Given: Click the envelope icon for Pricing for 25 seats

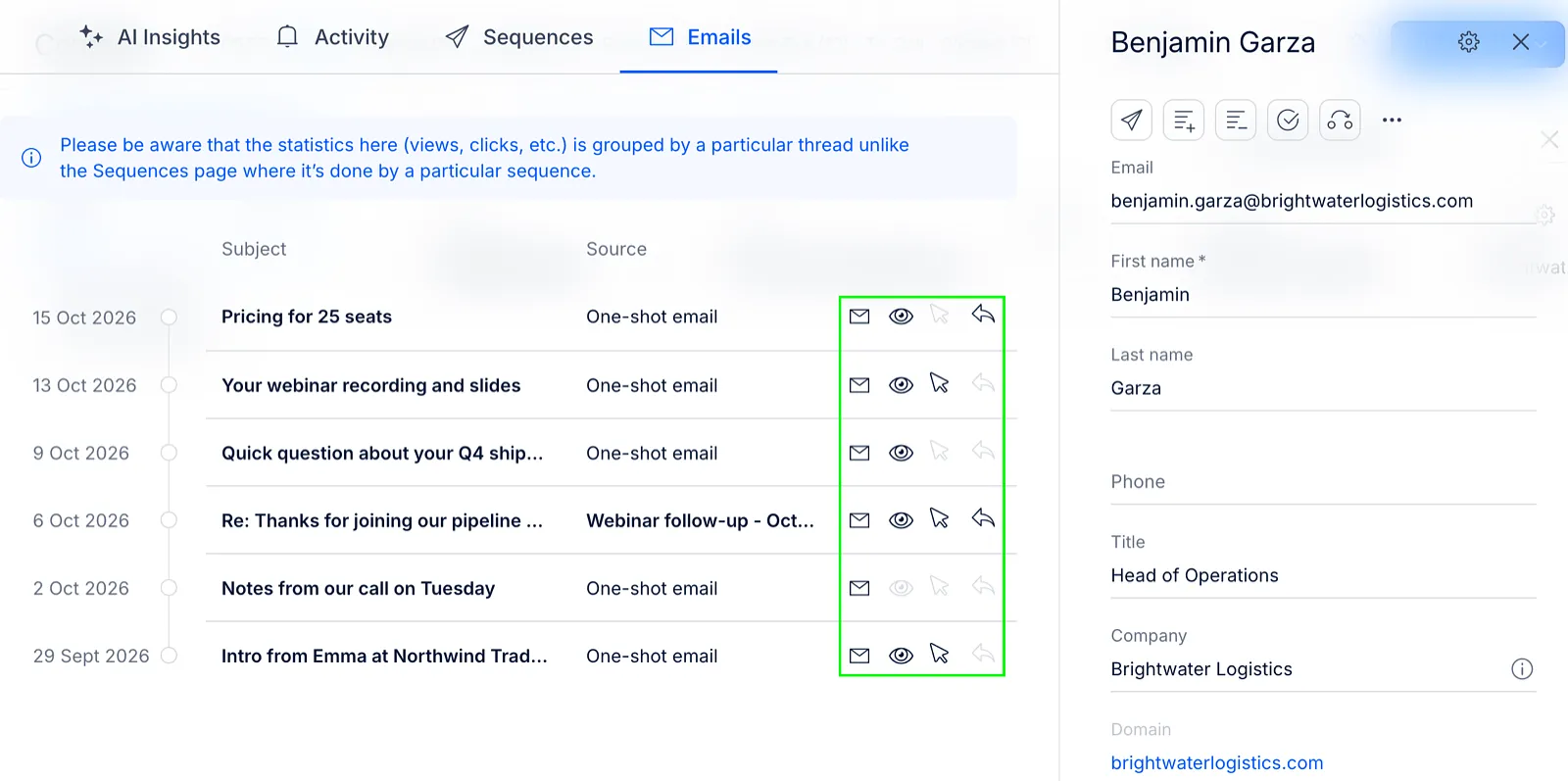Looking at the screenshot, I should (859, 317).
